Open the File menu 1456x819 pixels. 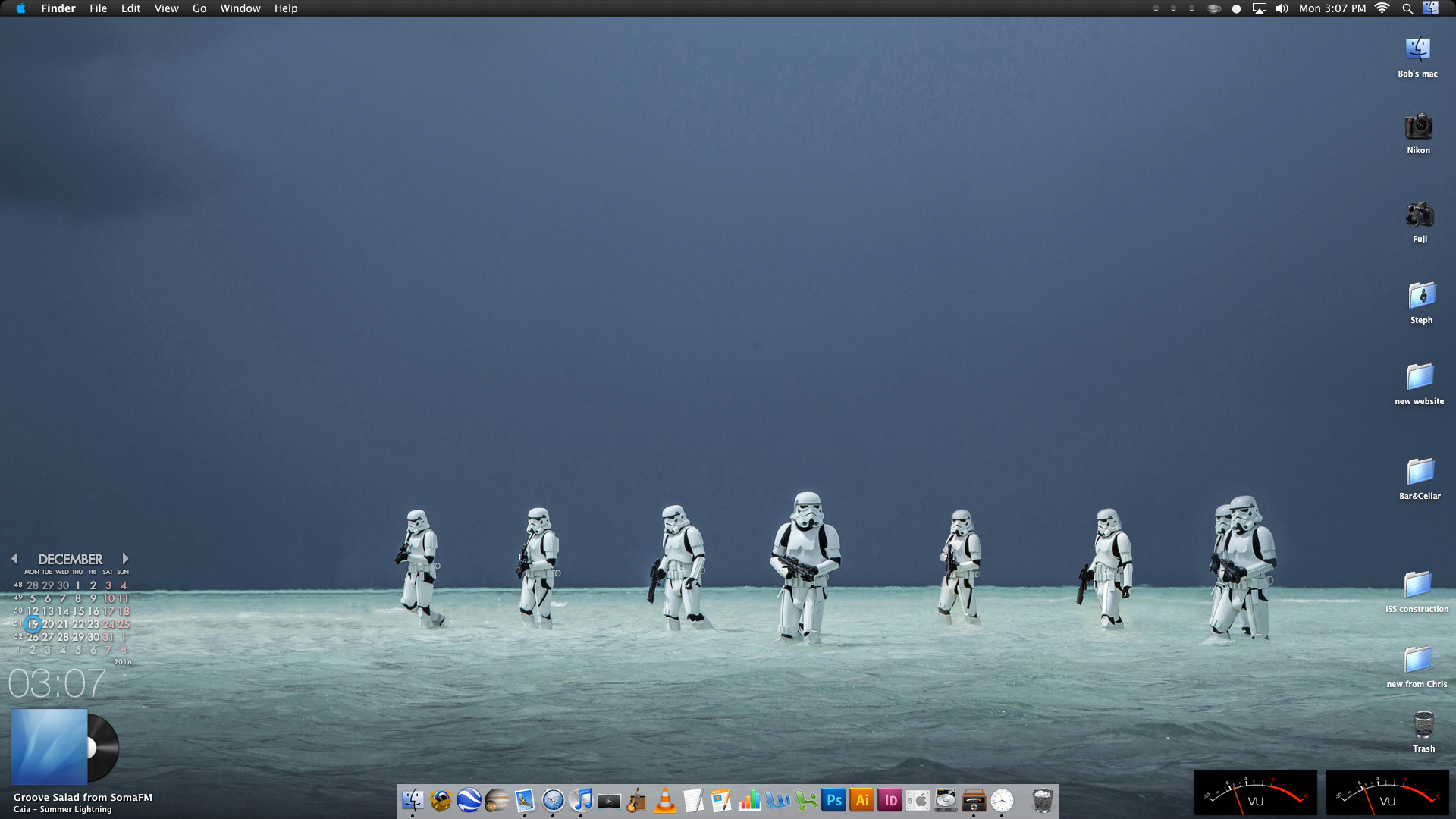pos(98,8)
